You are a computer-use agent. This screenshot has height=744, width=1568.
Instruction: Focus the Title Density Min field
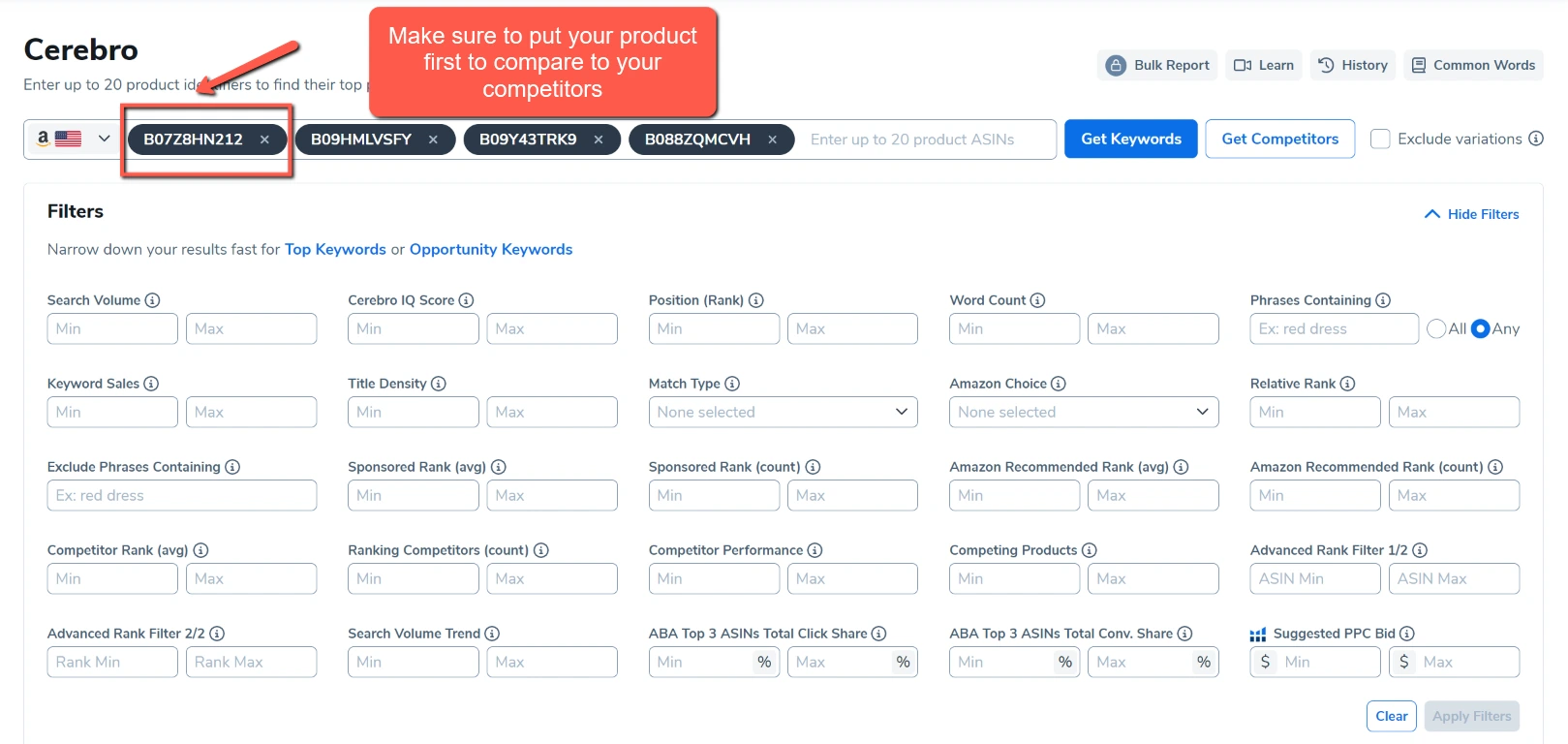(414, 412)
